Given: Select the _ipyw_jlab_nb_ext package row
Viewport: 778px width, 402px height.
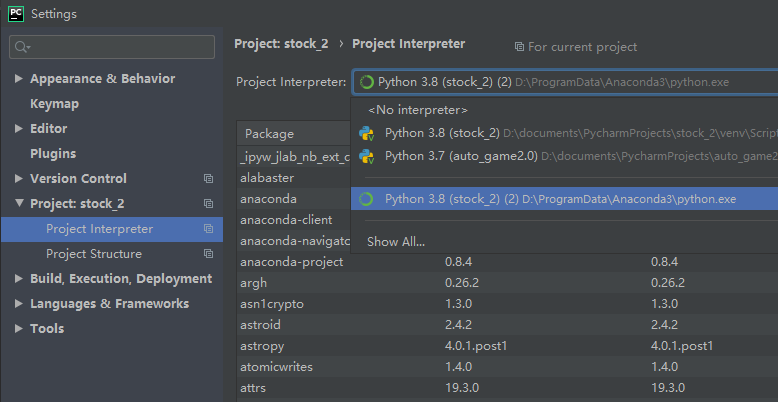Looking at the screenshot, I should 294,157.
